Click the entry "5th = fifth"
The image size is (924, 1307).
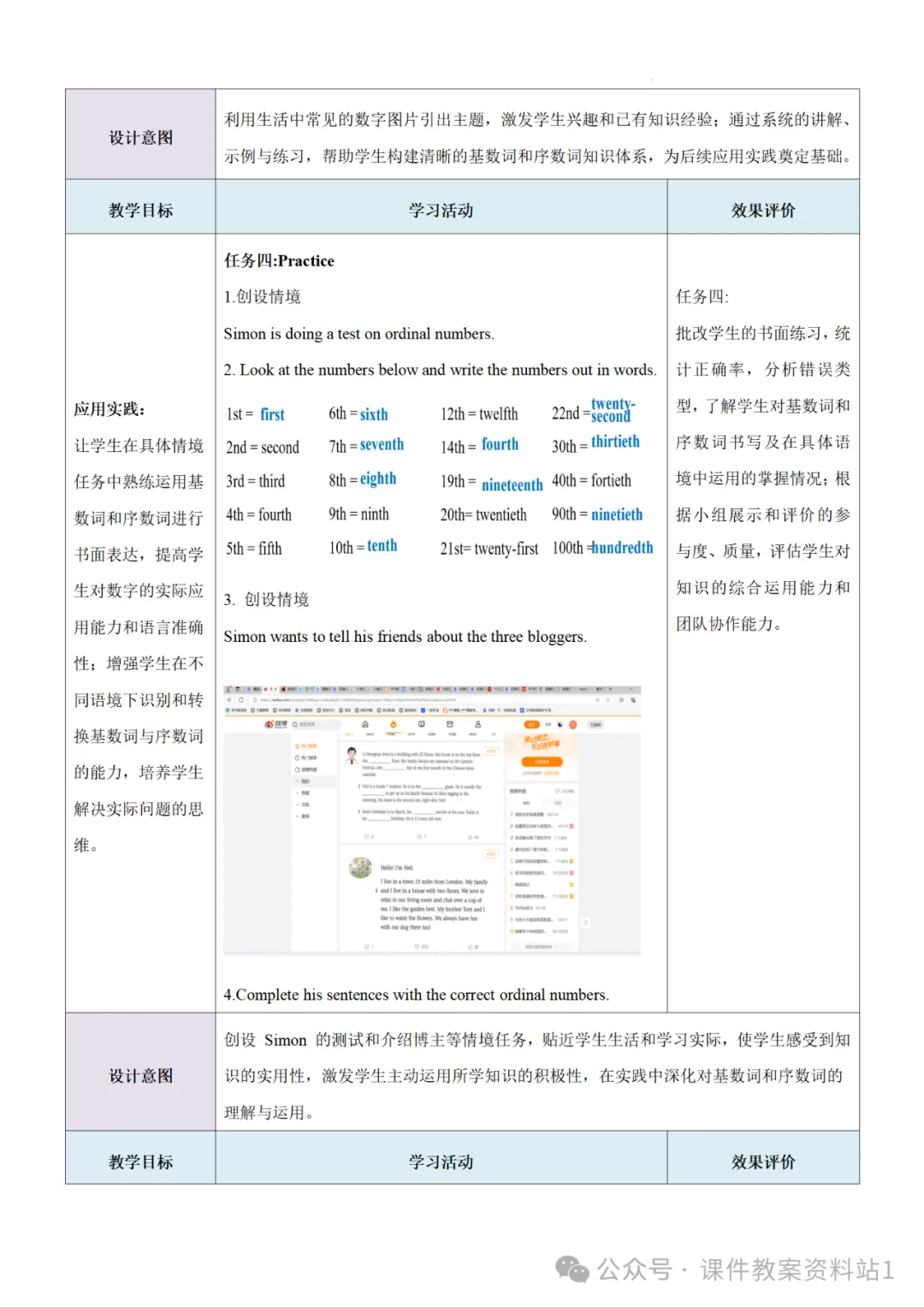point(254,549)
